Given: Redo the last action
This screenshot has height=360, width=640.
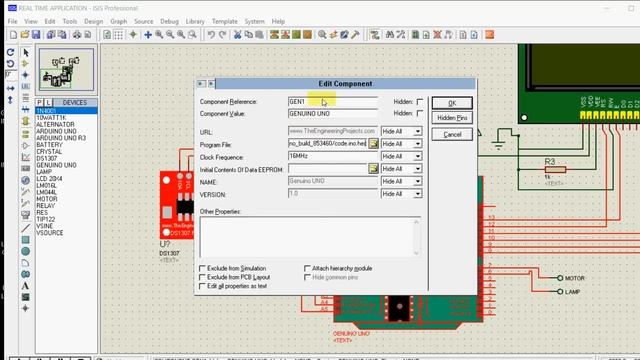Looking at the screenshot, I should [x=222, y=35].
